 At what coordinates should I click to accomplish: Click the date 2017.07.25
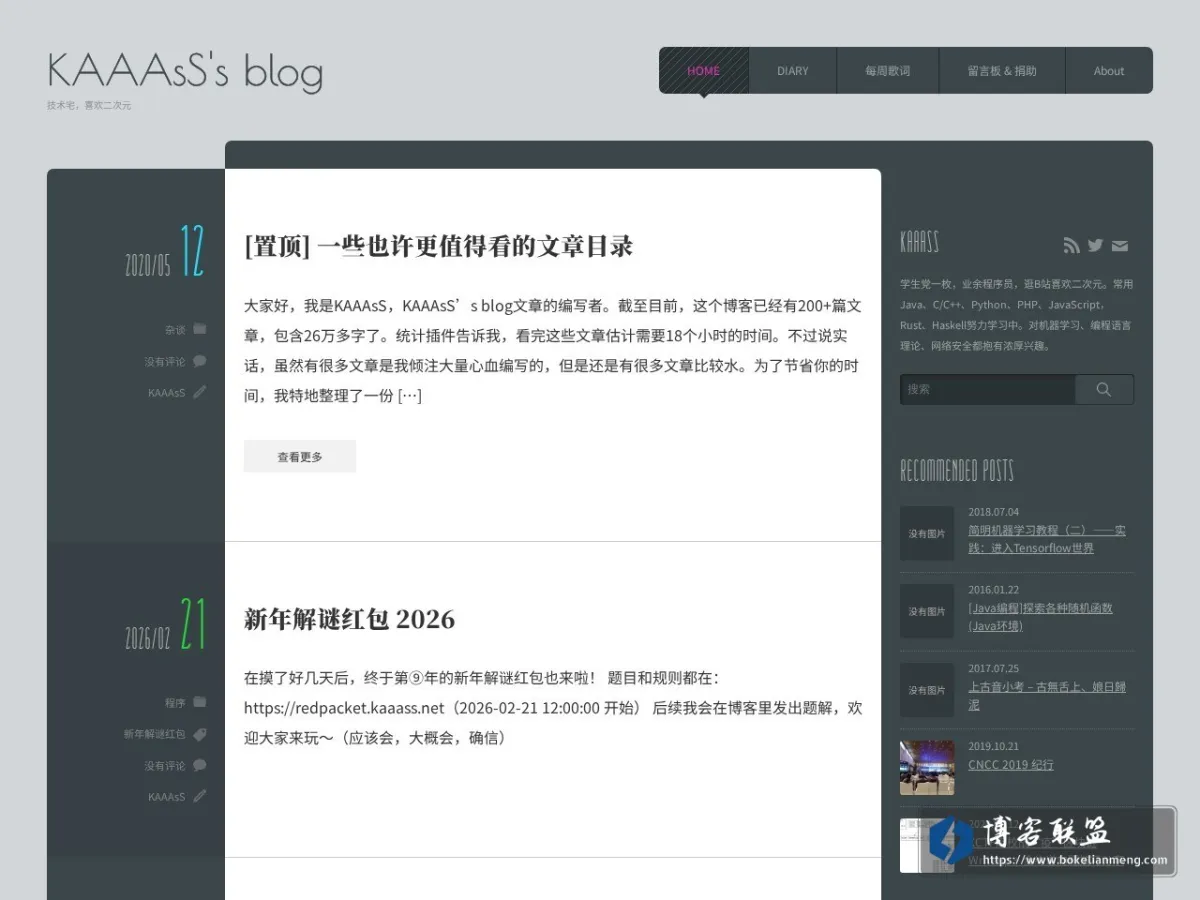(993, 669)
